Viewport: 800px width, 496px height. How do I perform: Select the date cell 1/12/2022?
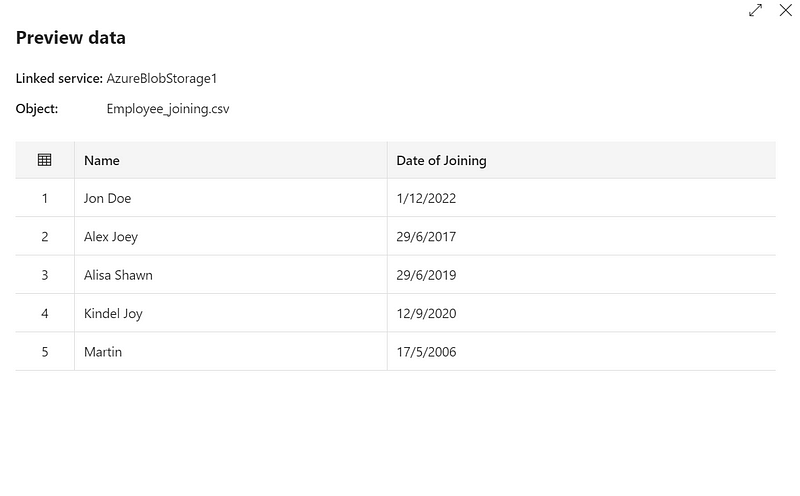point(581,198)
